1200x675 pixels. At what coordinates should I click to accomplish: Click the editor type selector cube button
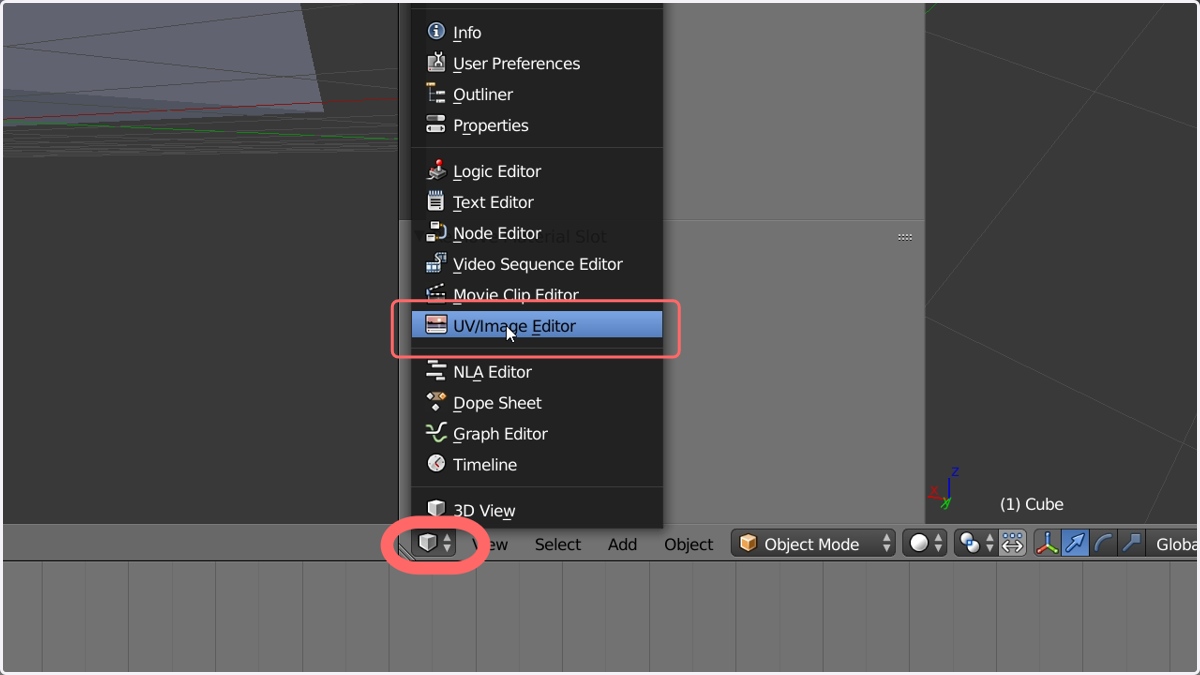(435, 543)
